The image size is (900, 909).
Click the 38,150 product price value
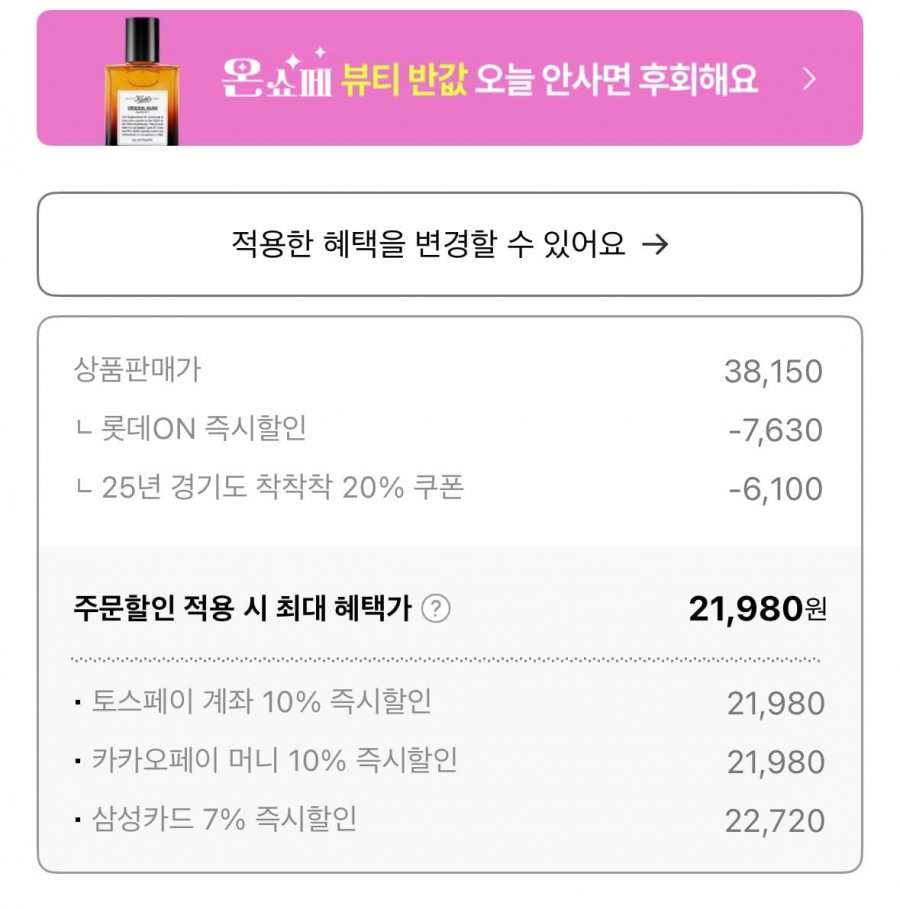click(x=774, y=371)
